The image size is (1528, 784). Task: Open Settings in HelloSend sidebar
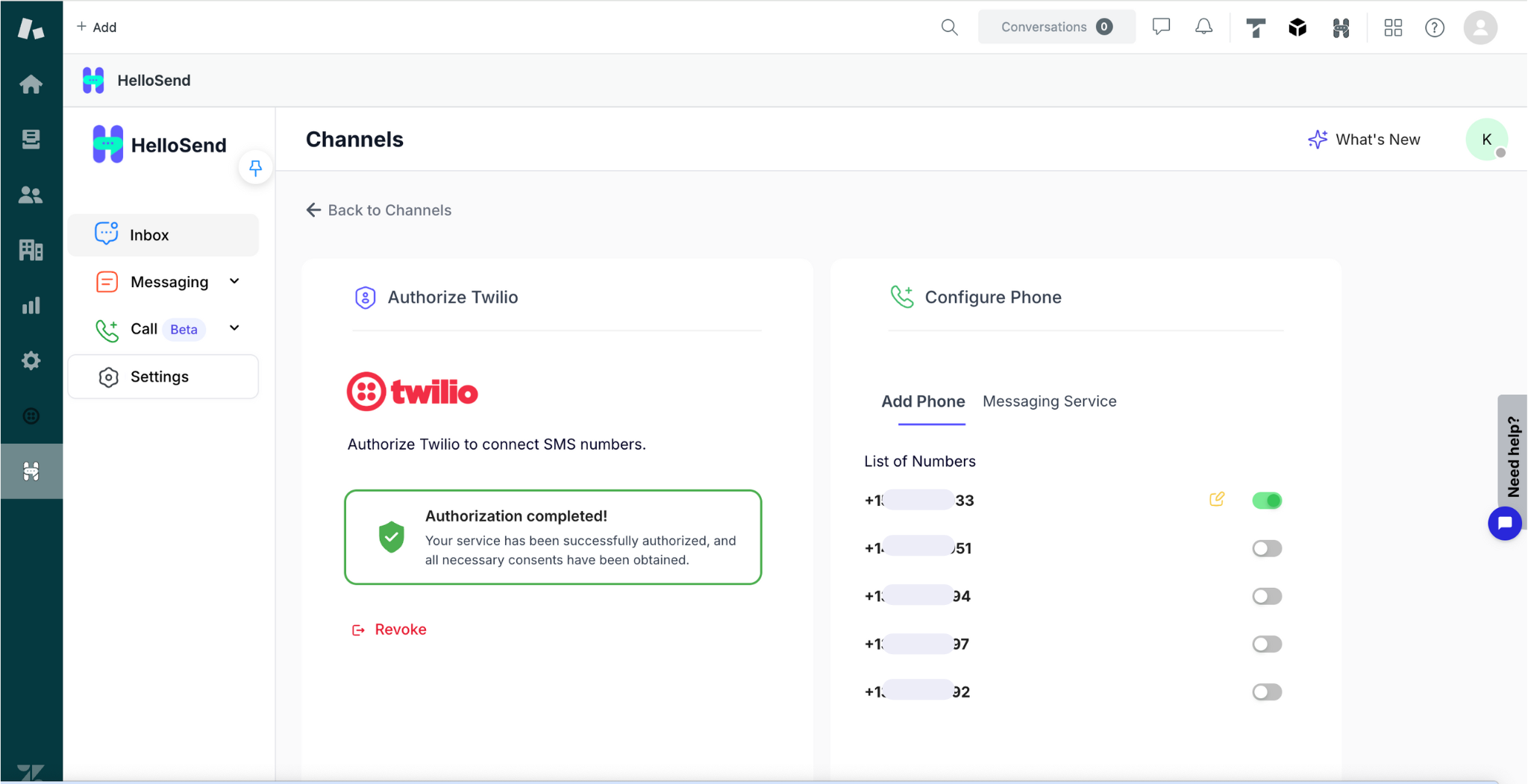163,377
